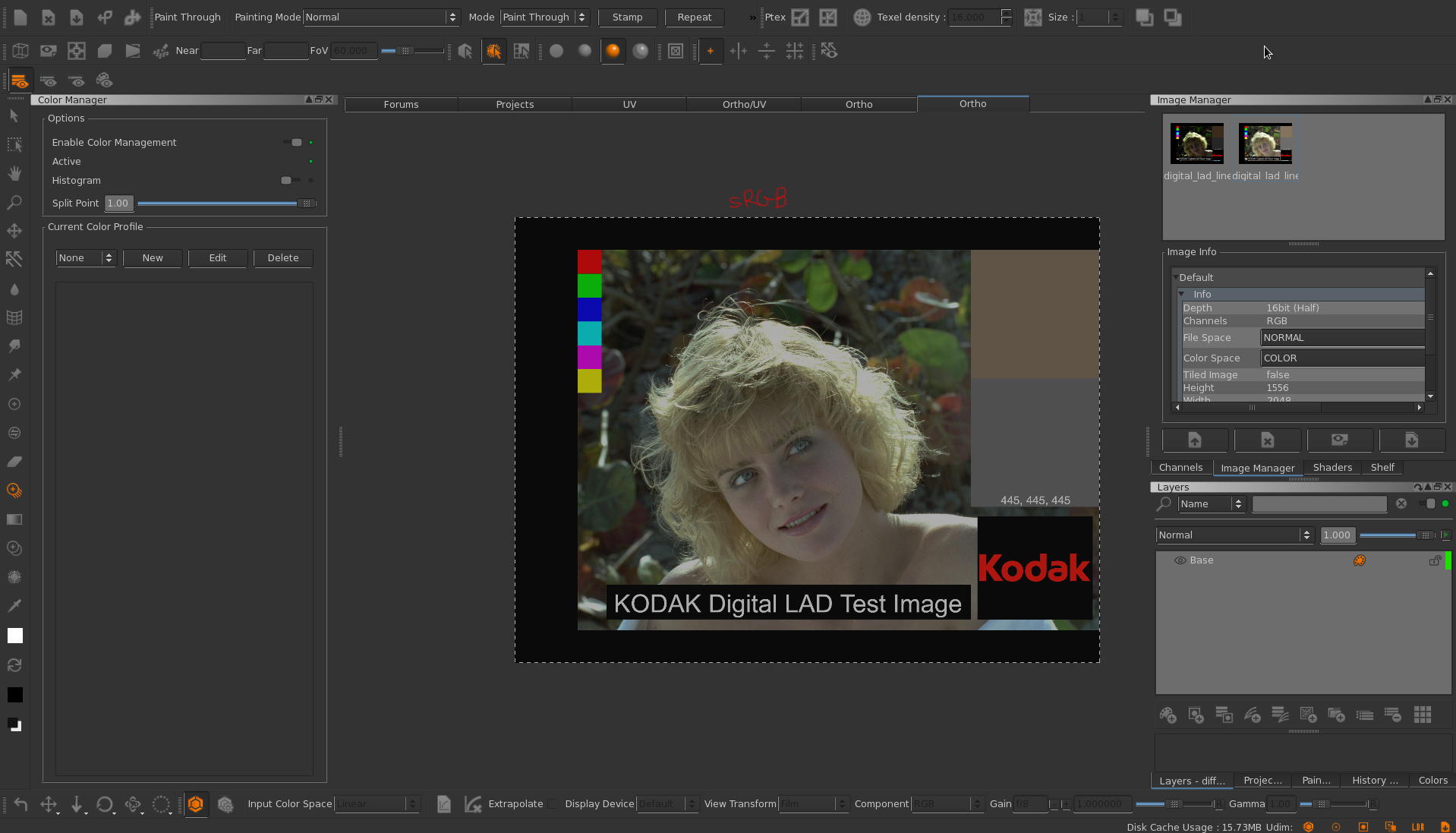
Task: Click the New color profile button
Action: 153,258
